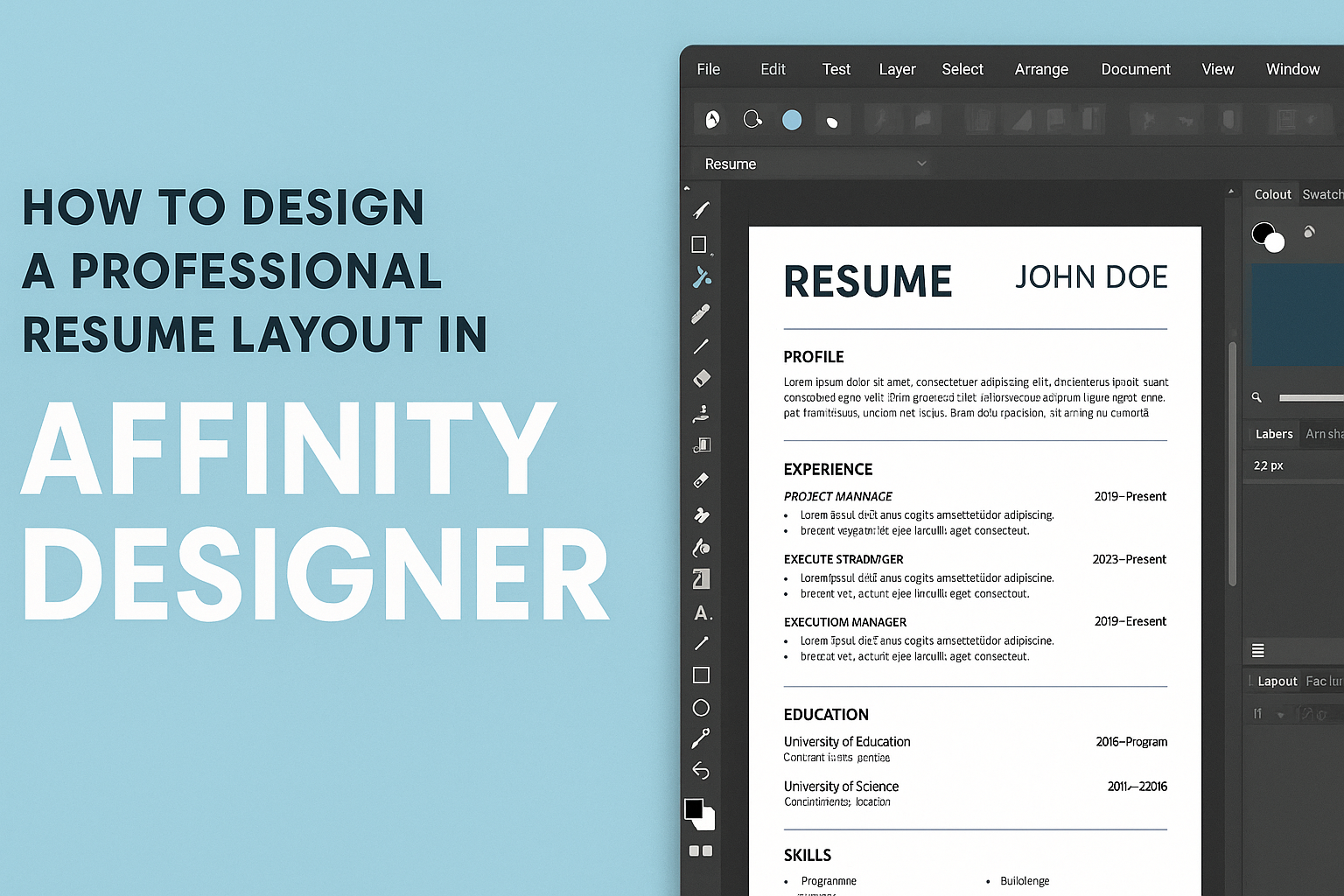1344x896 pixels.
Task: Open the Select menu
Action: pyautogui.click(x=962, y=69)
